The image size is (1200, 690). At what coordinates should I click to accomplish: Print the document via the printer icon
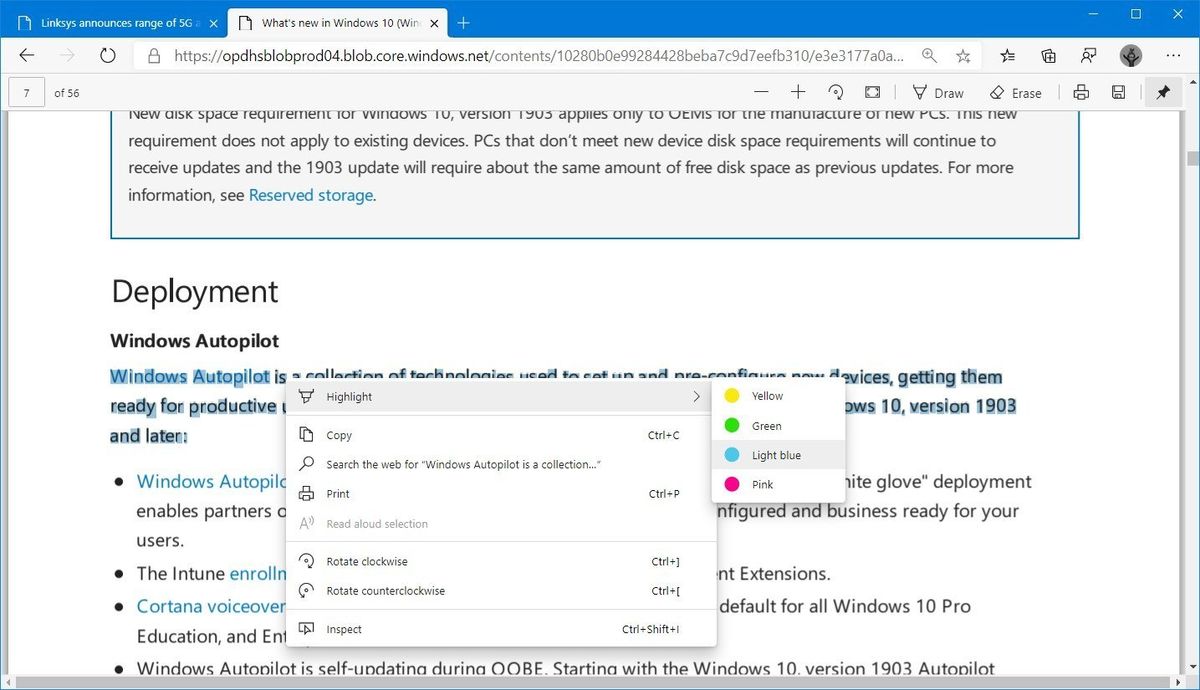pyautogui.click(x=1080, y=91)
